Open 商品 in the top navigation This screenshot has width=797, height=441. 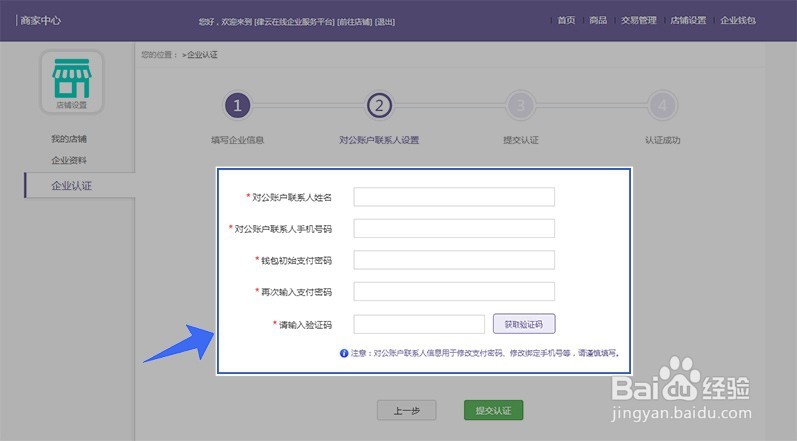[x=598, y=20]
